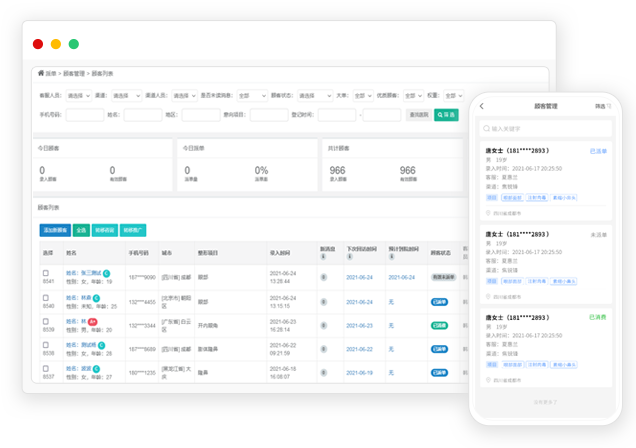Open the mobile filter (筛选) icon
Viewport: 636px width, 448px height.
pos(601,106)
